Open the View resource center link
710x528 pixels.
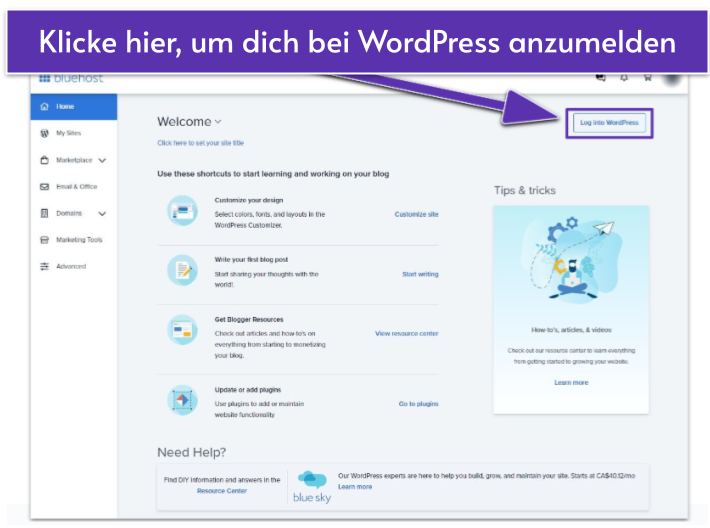(x=407, y=334)
